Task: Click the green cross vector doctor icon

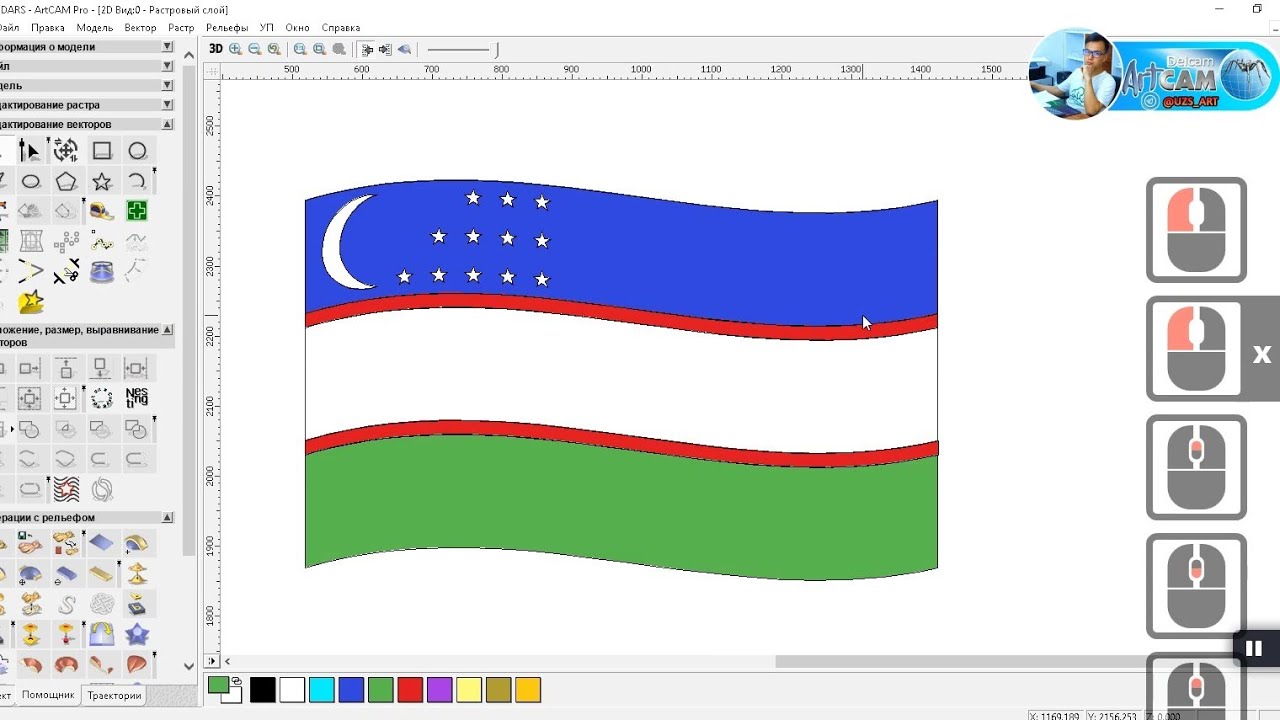Action: pyautogui.click(x=137, y=211)
